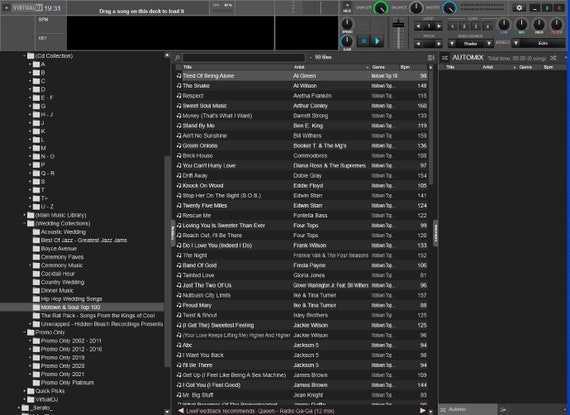This screenshot has height=415, width=570.
Task: Click the Master volume knob with blue ring
Action: [x=449, y=8]
